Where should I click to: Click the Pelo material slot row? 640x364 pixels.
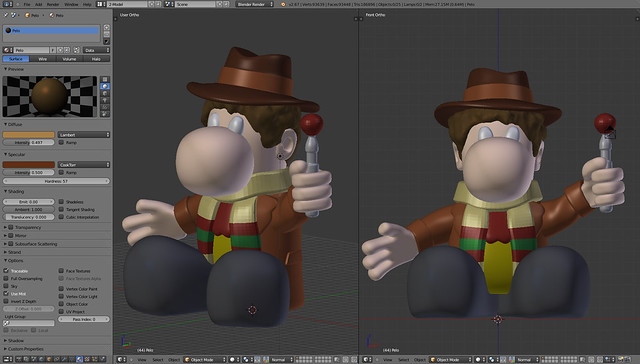(x=51, y=30)
